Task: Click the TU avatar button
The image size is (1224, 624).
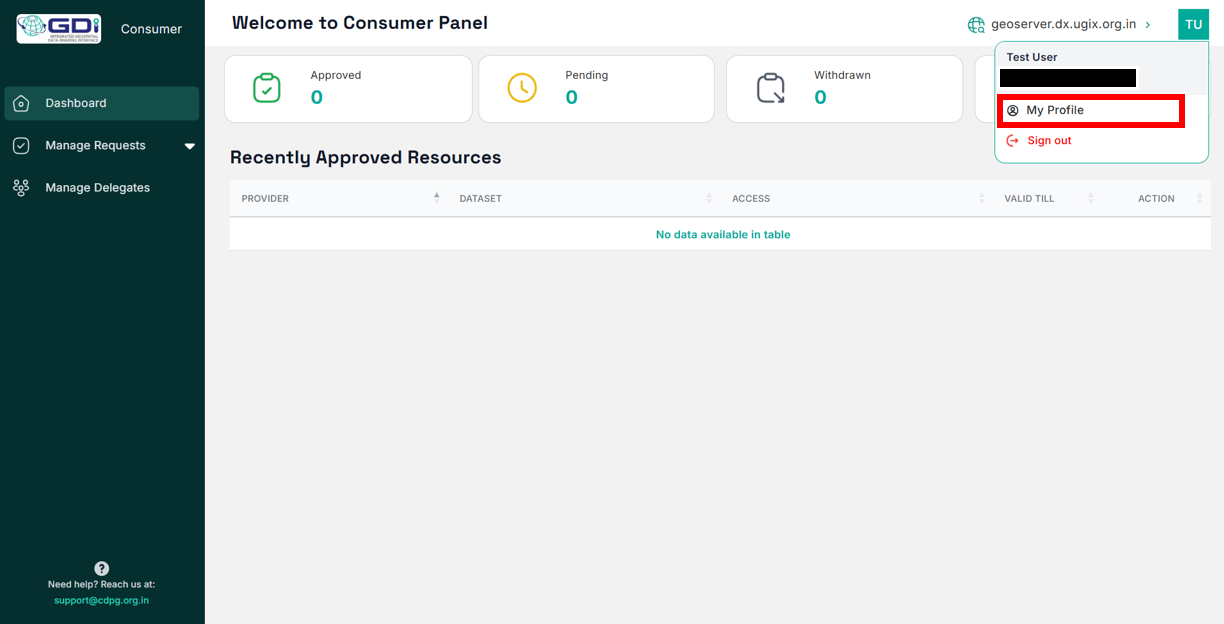Action: (1193, 23)
